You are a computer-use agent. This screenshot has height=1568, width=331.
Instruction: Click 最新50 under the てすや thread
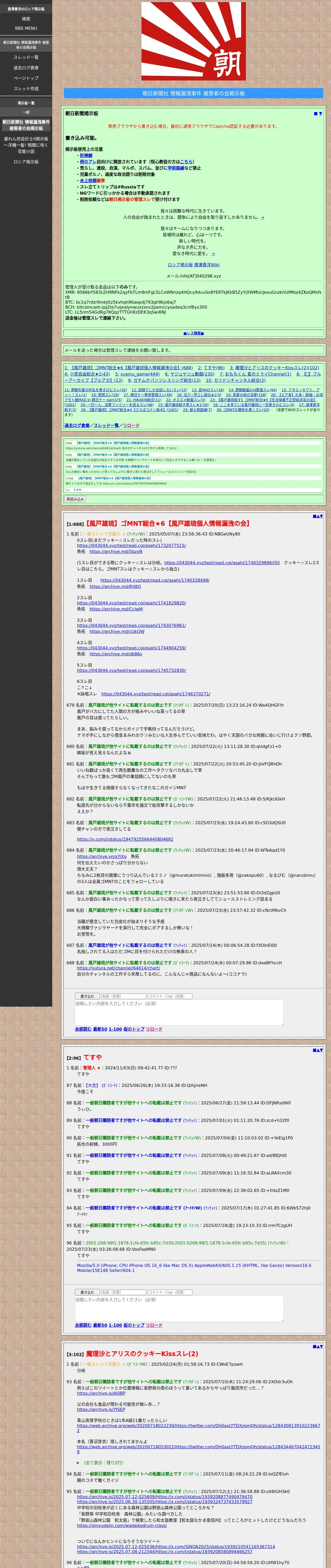click(100, 1325)
